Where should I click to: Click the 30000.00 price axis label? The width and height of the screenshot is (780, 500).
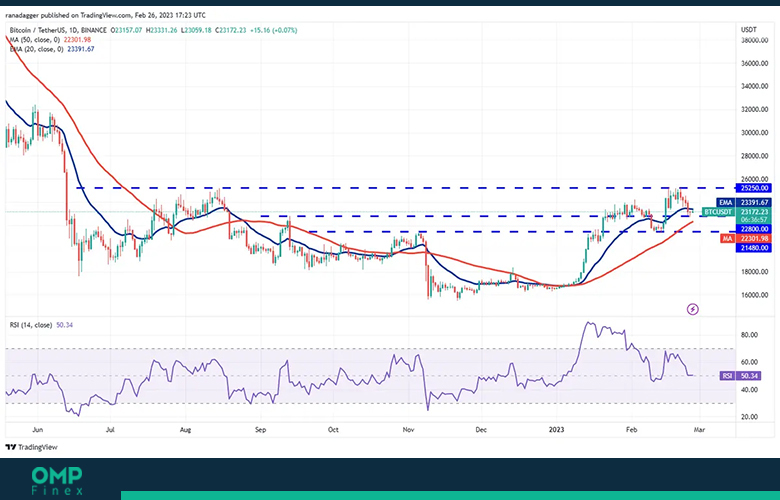point(754,133)
